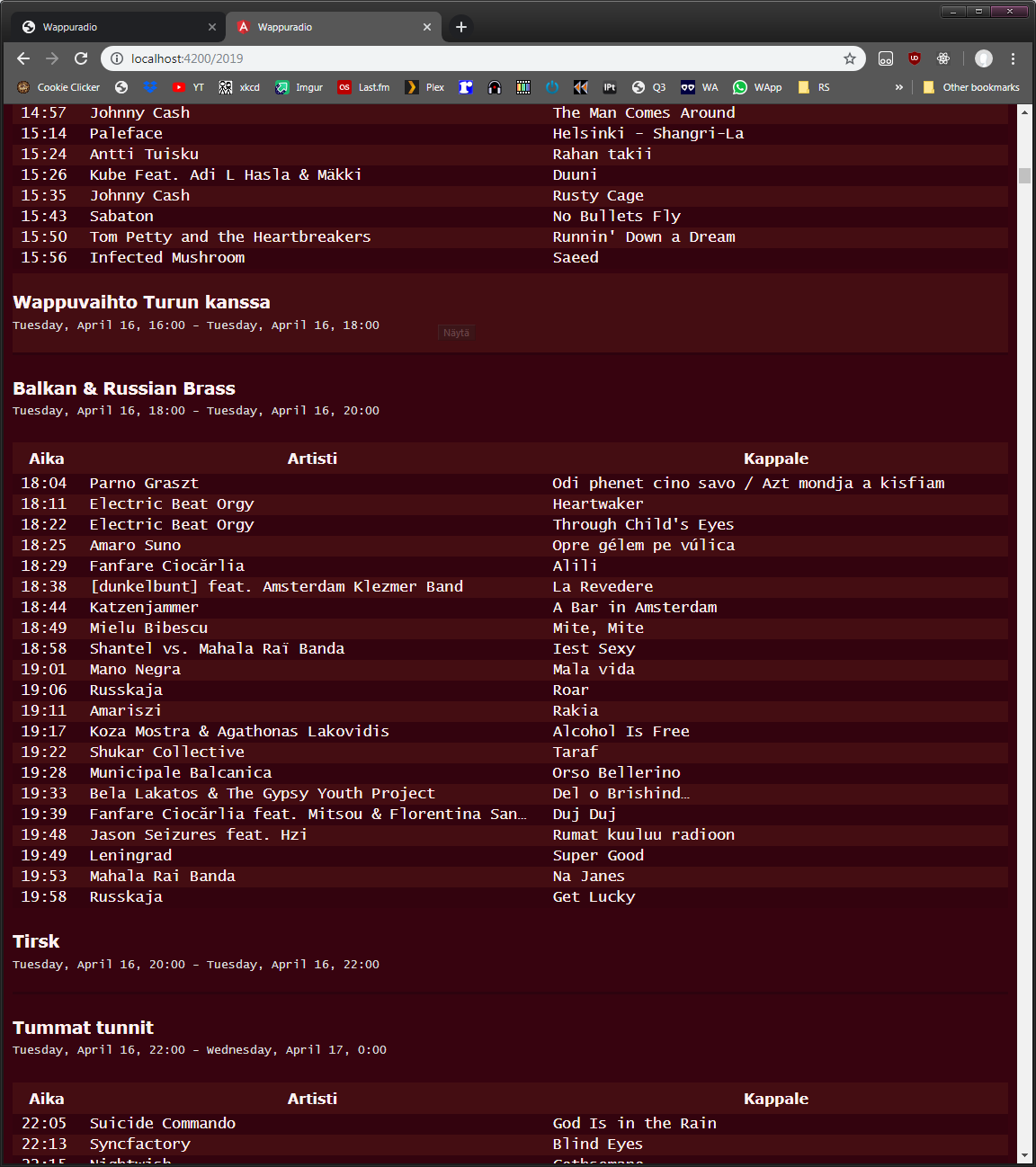Click the user profile avatar icon

(984, 58)
